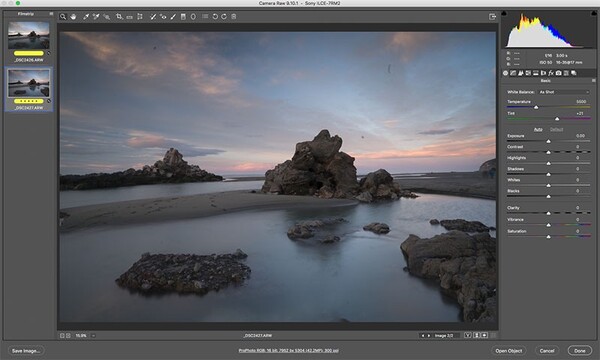Image resolution: width=600 pixels, height=360 pixels.
Task: Rotate image 90° counterclockwise
Action: tap(215, 17)
